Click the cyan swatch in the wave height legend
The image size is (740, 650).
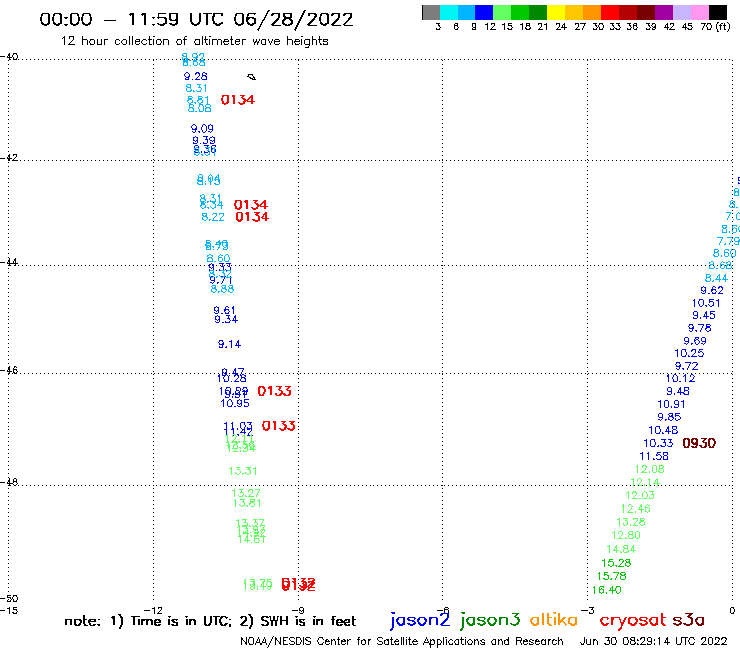tap(449, 12)
